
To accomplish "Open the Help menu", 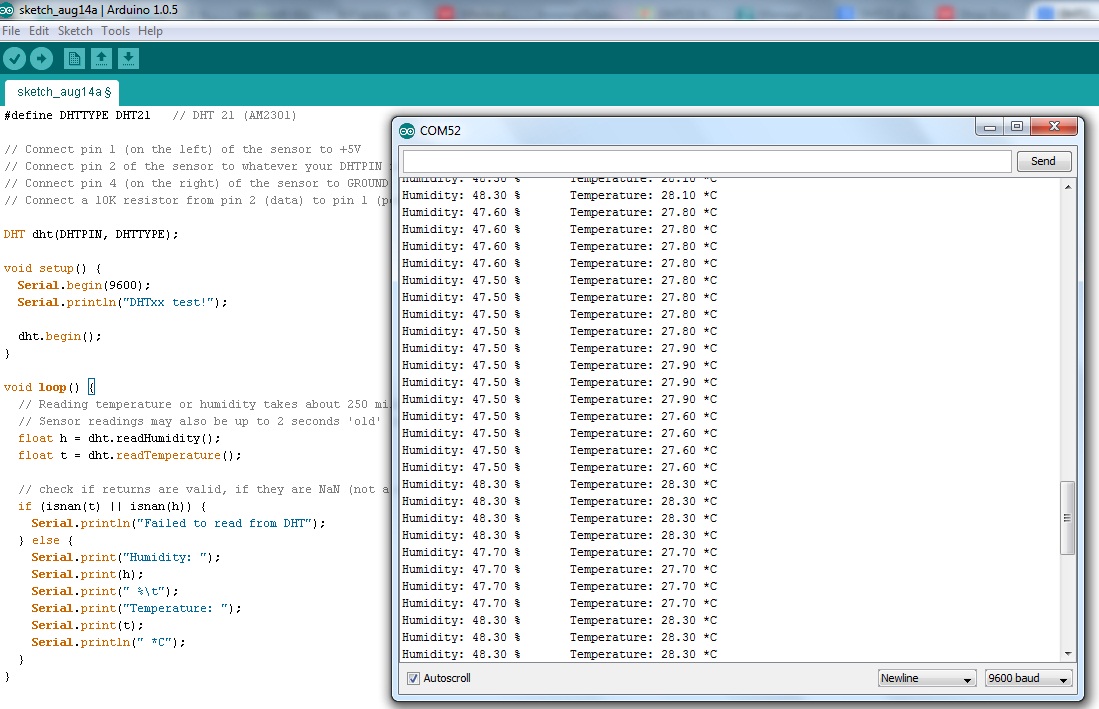I will [x=150, y=31].
